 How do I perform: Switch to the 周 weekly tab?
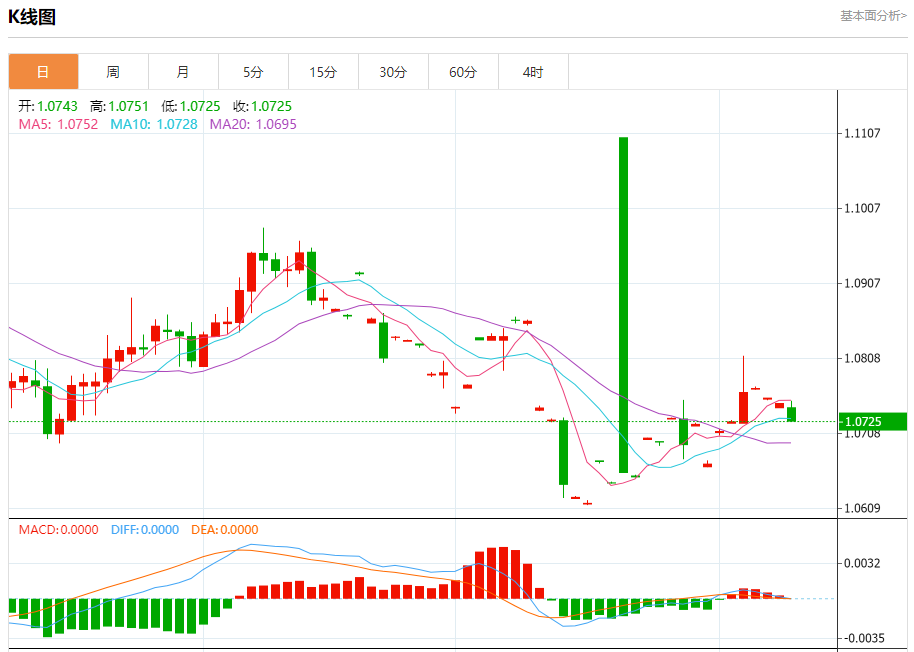point(113,72)
